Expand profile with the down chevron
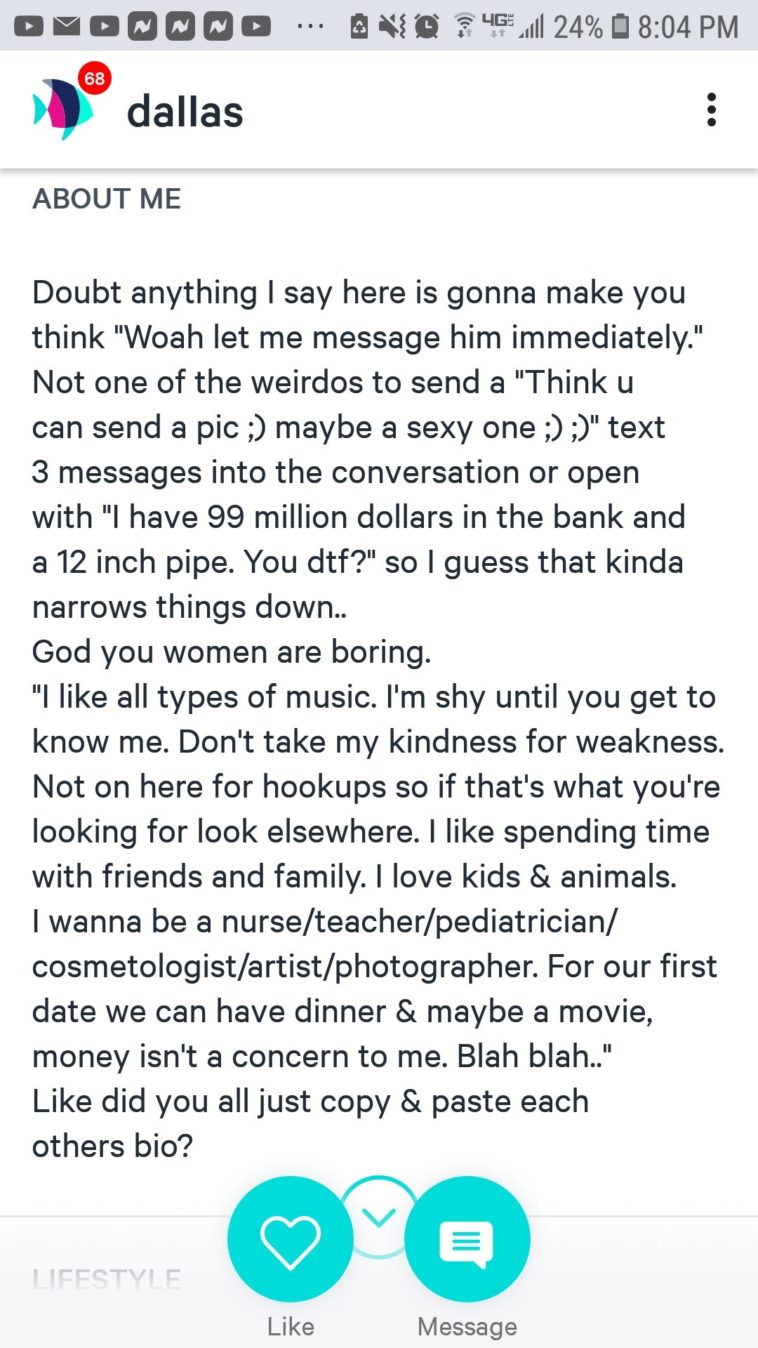The width and height of the screenshot is (758, 1348). [x=378, y=1216]
